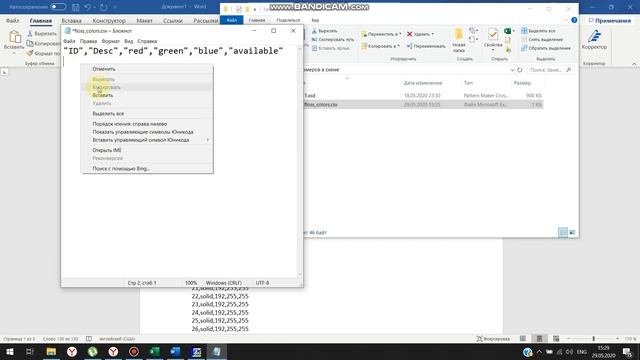Sort by the Размер column header
The image size is (640, 360).
(522, 83)
